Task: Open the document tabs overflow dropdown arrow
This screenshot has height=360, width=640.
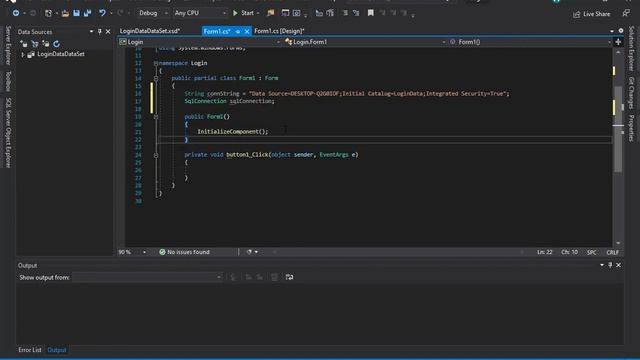Action: pyautogui.click(x=612, y=31)
